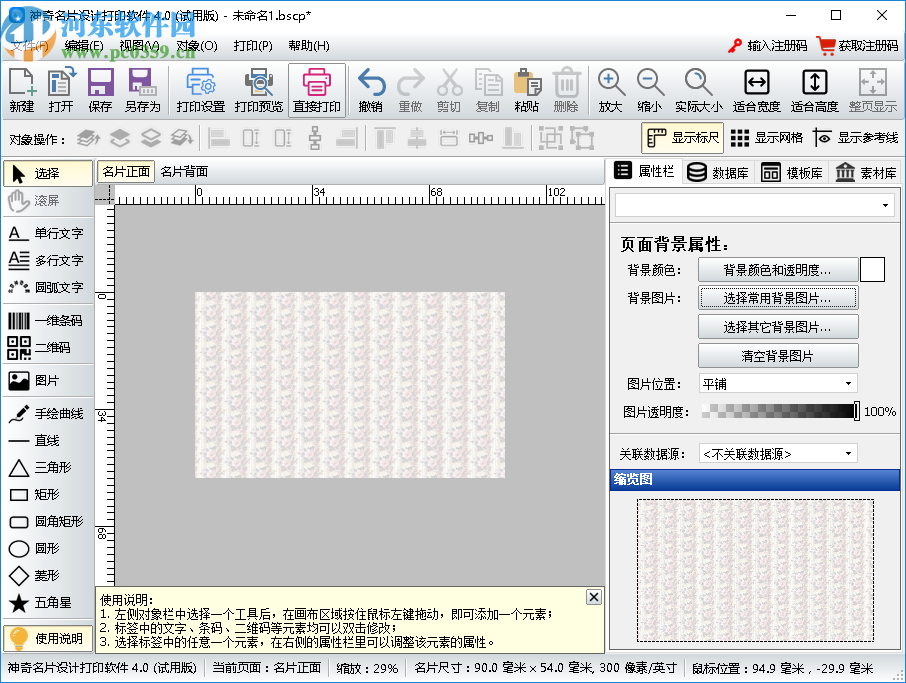Open the 帮助(H) menu
This screenshot has width=906, height=683.
point(309,46)
